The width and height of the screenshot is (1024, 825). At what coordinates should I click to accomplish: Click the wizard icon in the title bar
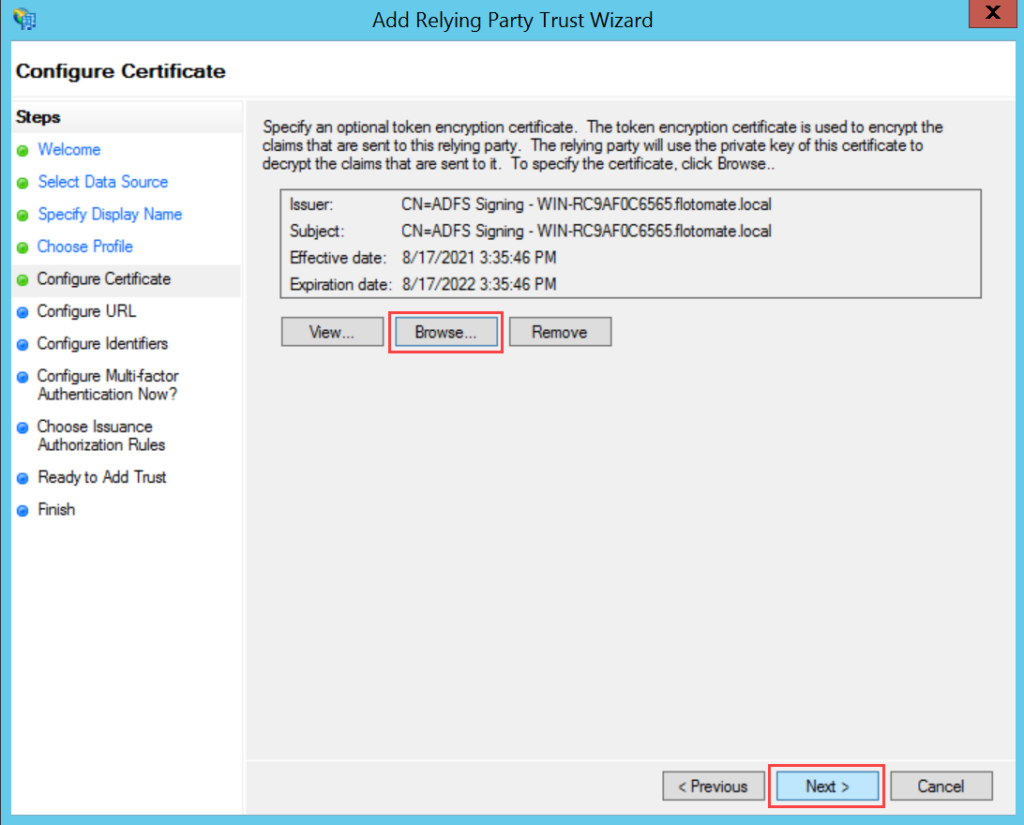[23, 19]
